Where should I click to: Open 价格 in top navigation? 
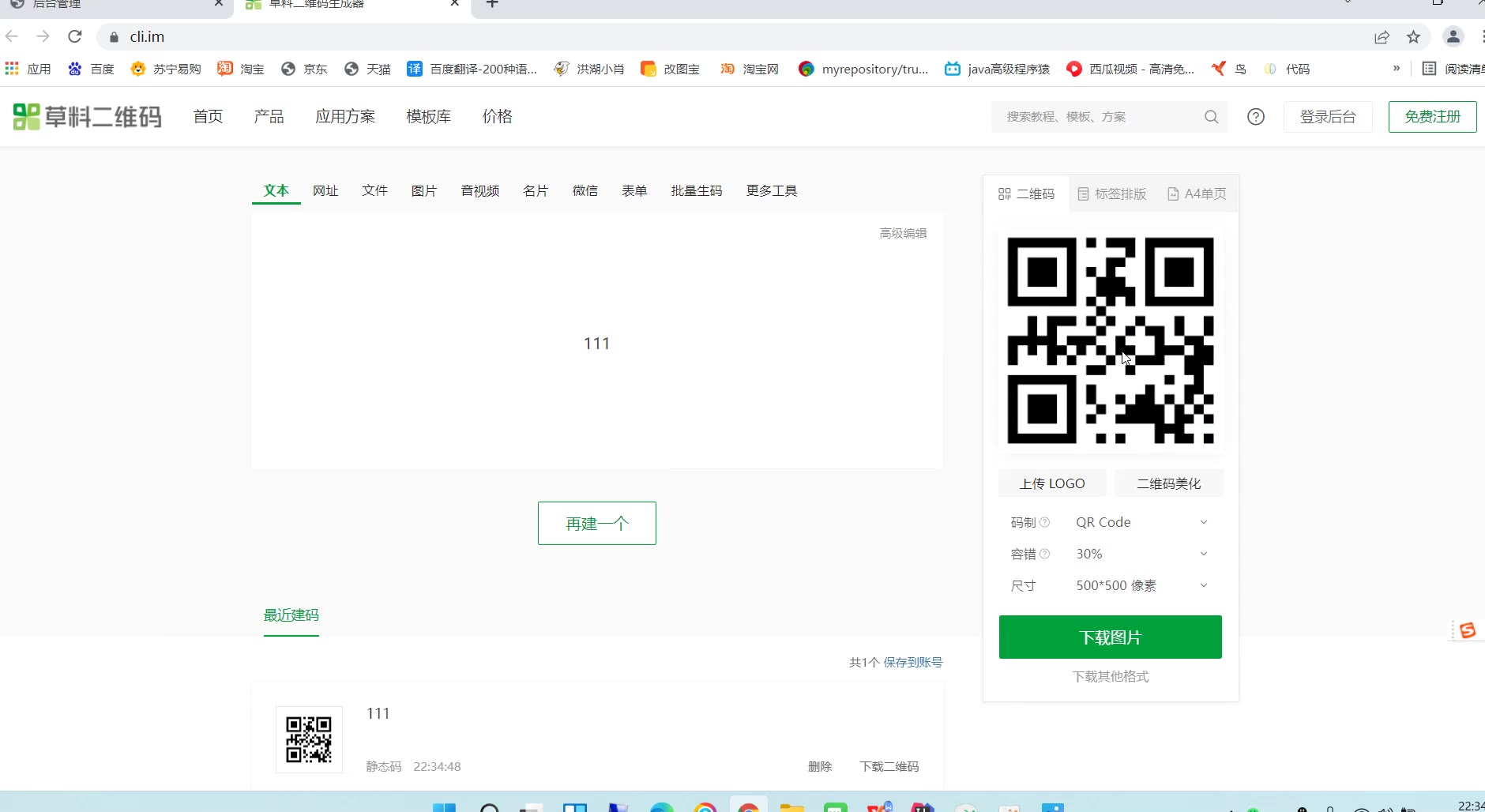(x=498, y=116)
